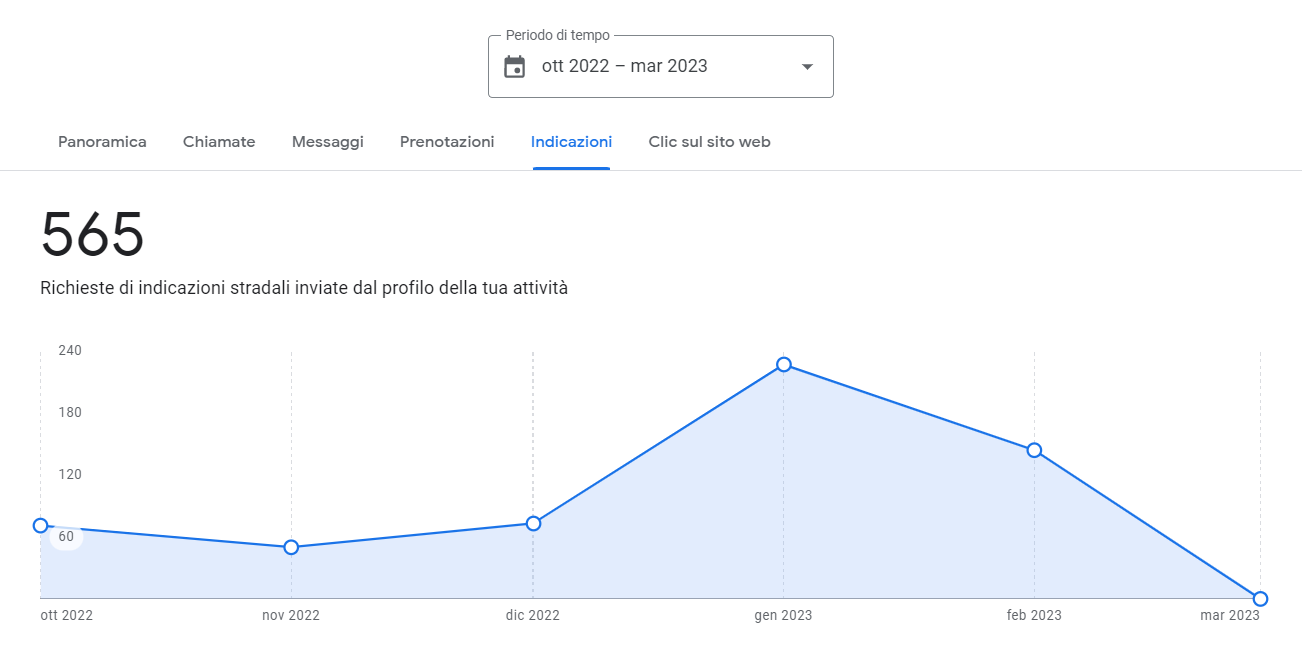
Task: Click the 'nov 2022' x-axis label
Action: point(291,615)
